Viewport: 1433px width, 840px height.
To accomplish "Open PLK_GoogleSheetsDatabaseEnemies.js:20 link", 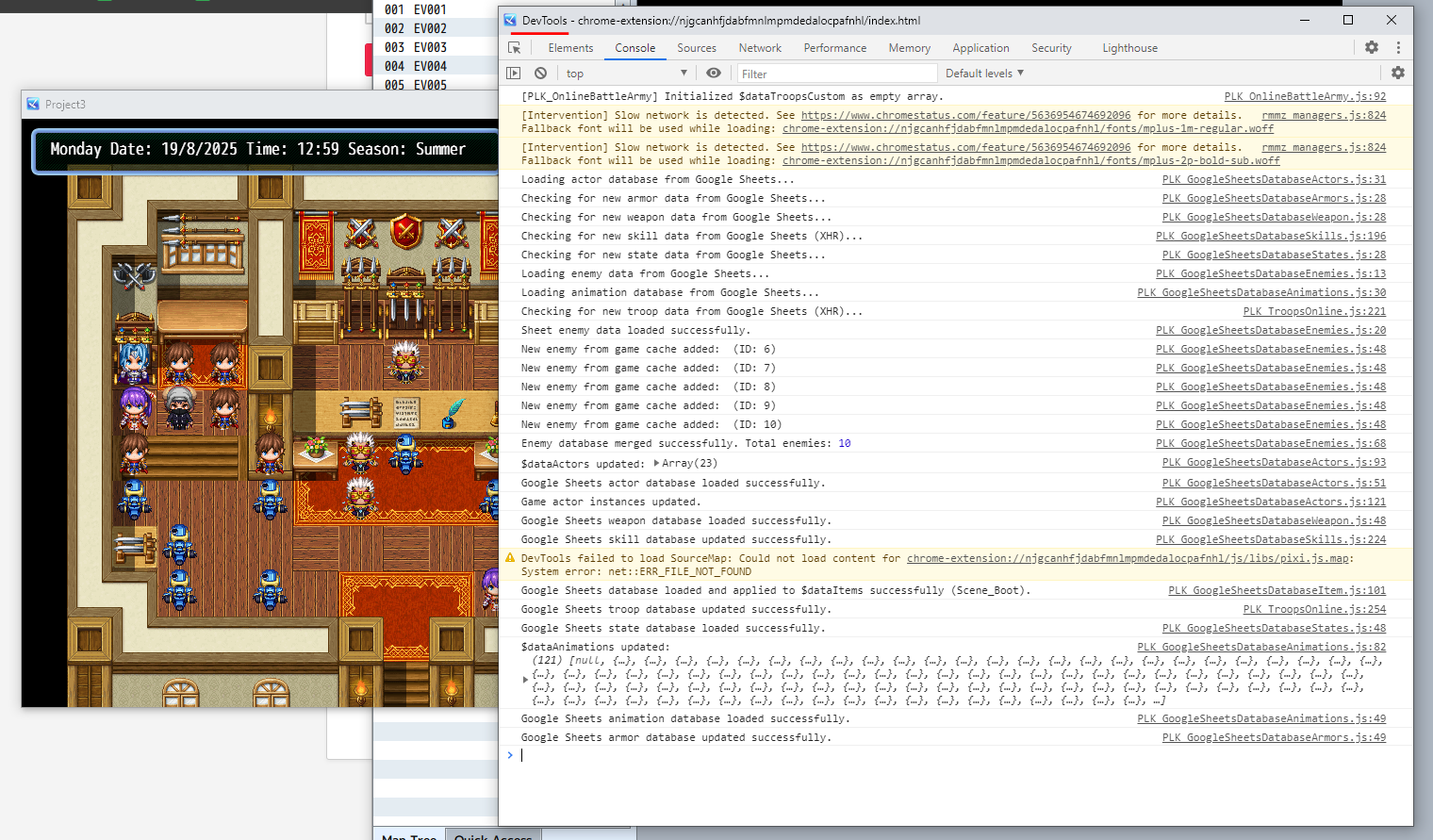I will [x=1271, y=330].
